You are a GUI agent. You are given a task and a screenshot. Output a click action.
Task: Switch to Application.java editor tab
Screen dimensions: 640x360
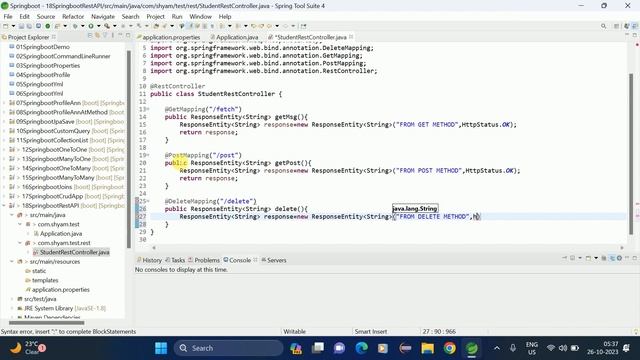pyautogui.click(x=234, y=37)
